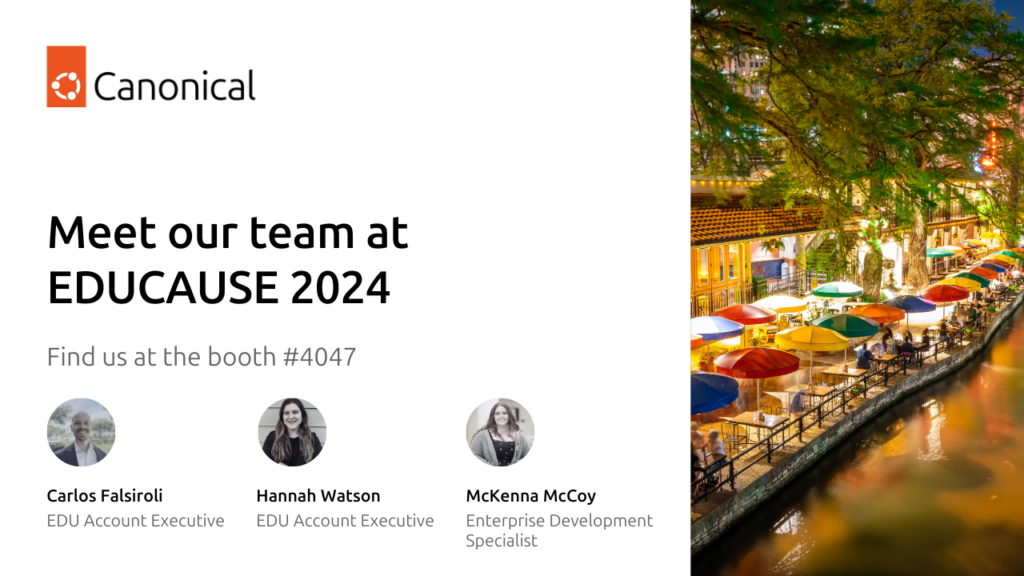Click the EDU Account Executive title under Hannah Watson
The height and width of the screenshot is (576, 1024).
[345, 520]
